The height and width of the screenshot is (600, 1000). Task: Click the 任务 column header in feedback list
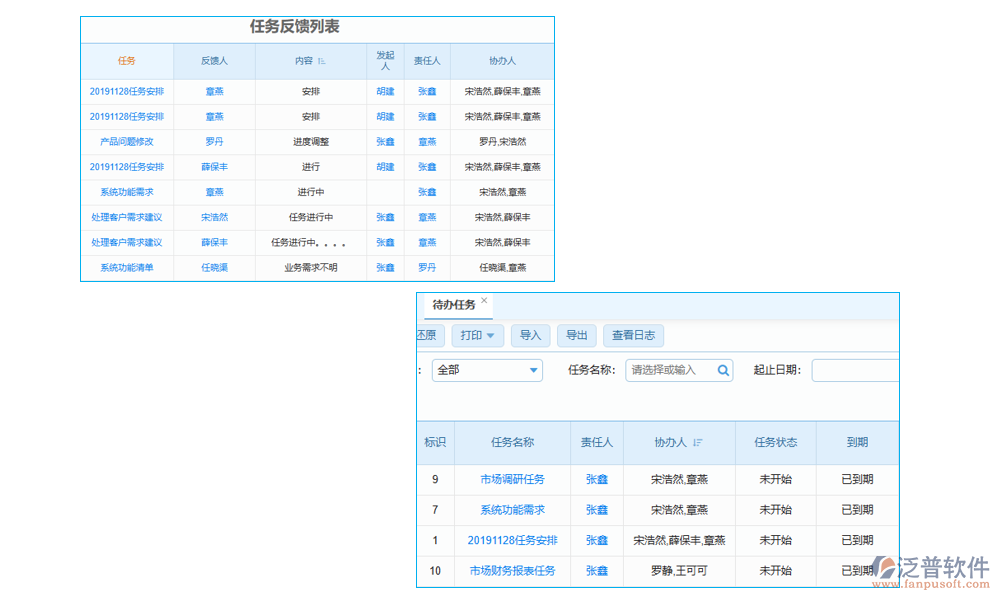tap(126, 61)
